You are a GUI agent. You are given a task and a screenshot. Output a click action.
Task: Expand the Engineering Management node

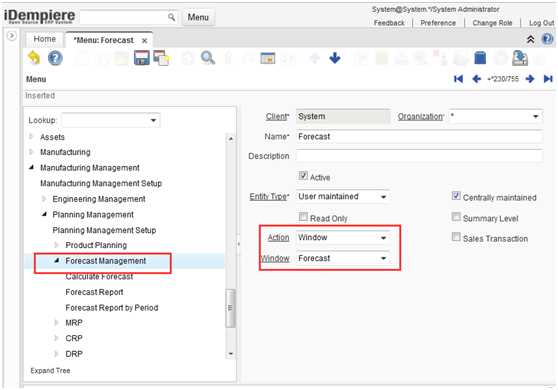pos(44,199)
